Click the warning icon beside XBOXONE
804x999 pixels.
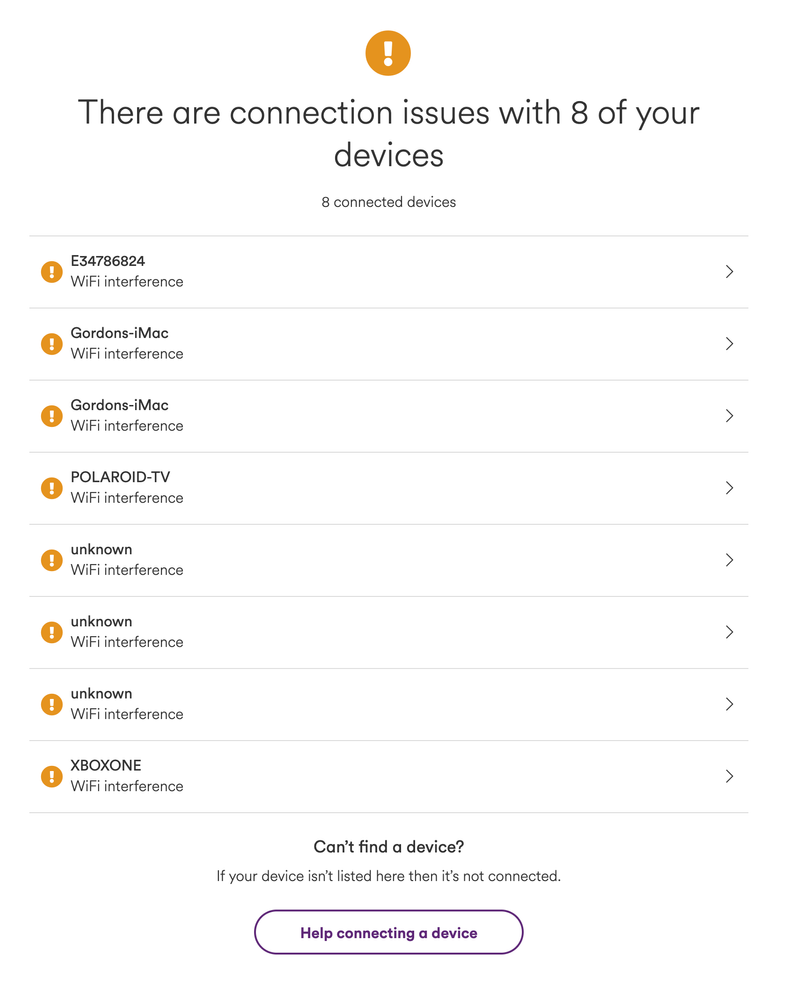pyautogui.click(x=52, y=776)
